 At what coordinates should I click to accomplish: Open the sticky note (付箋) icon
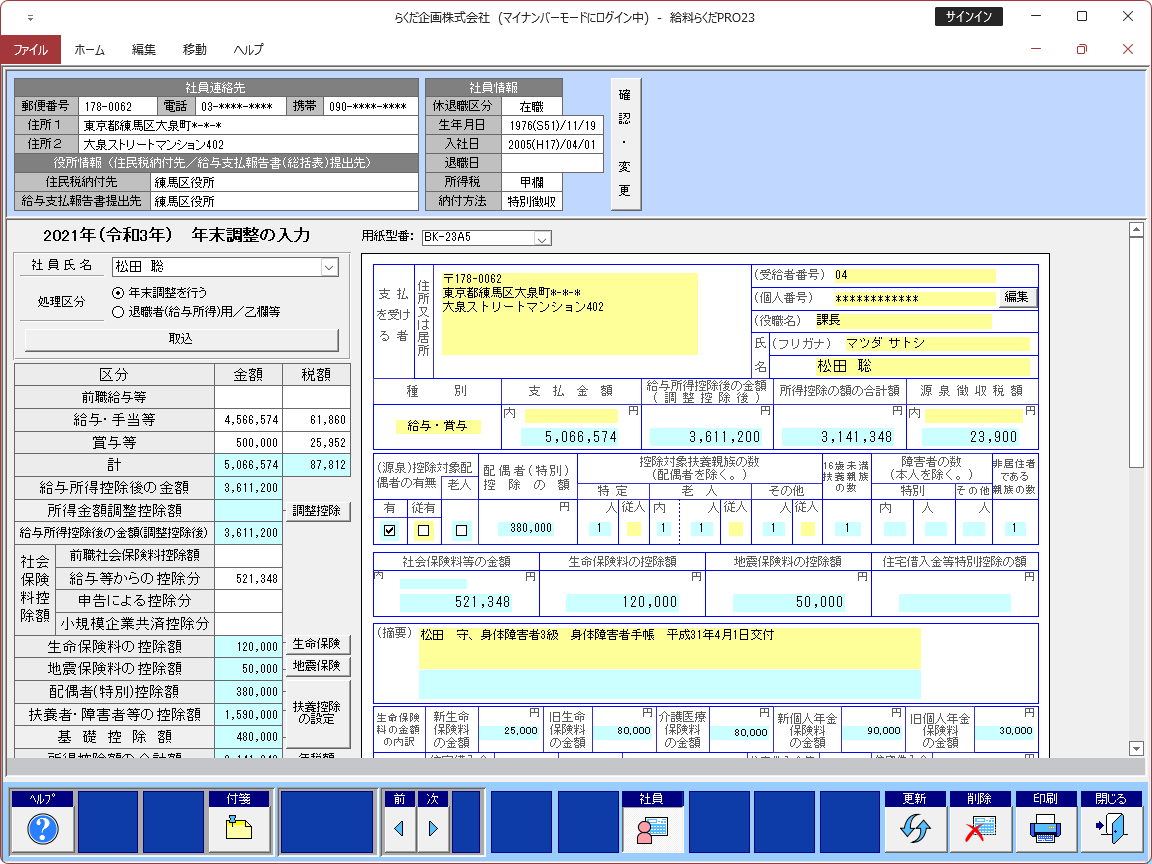pos(239,829)
